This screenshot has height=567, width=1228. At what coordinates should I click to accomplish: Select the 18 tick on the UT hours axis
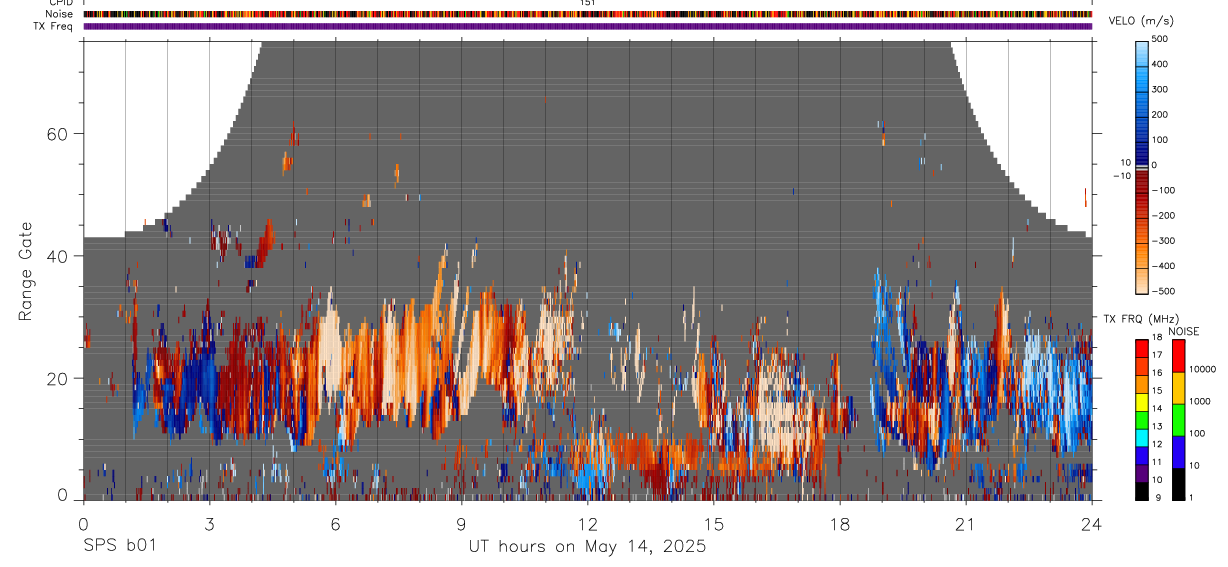click(x=840, y=524)
